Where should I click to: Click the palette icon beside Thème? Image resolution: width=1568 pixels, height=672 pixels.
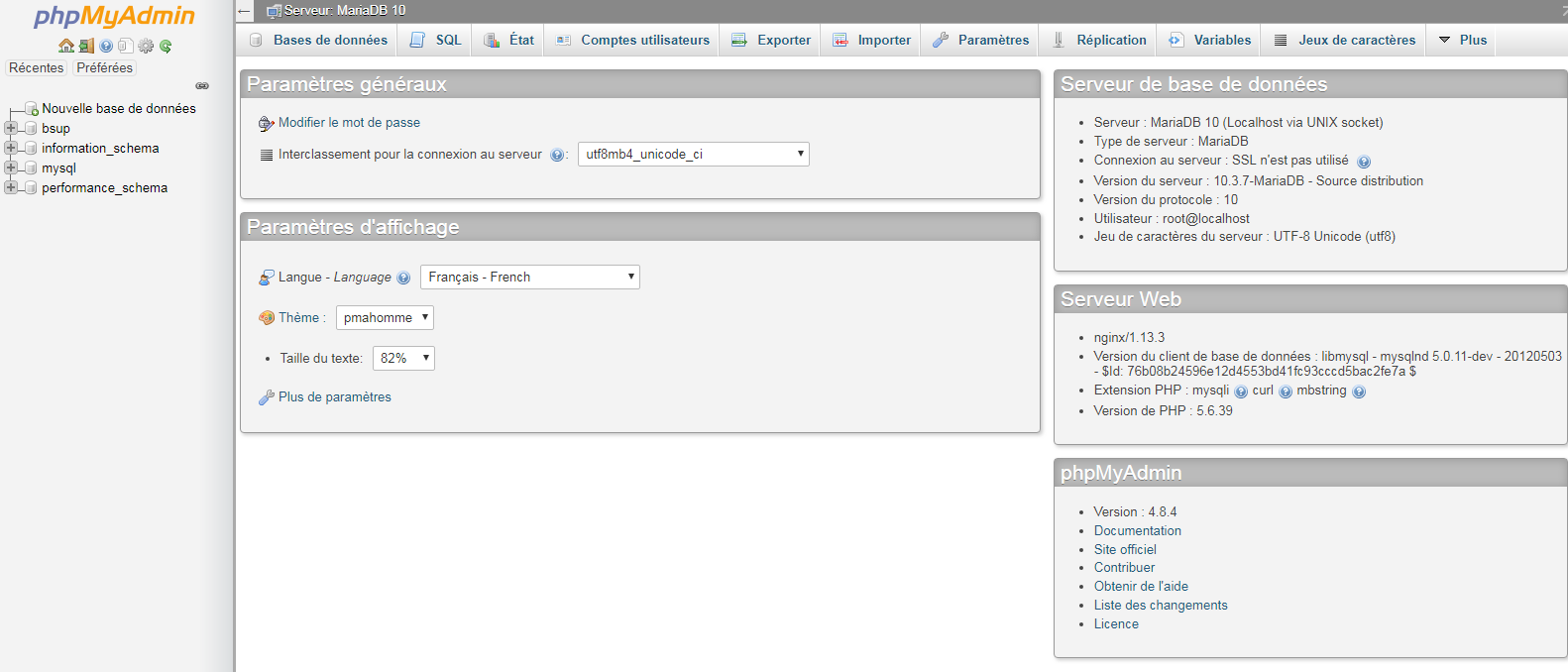pyautogui.click(x=266, y=318)
